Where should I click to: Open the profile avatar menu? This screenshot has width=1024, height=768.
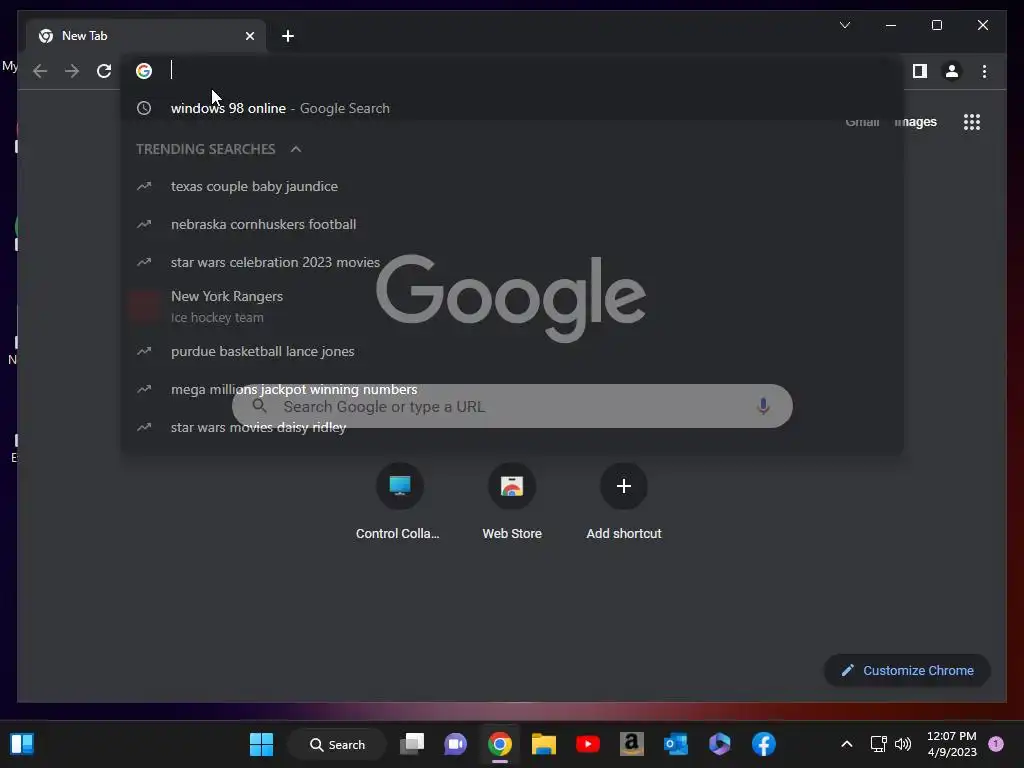(952, 71)
